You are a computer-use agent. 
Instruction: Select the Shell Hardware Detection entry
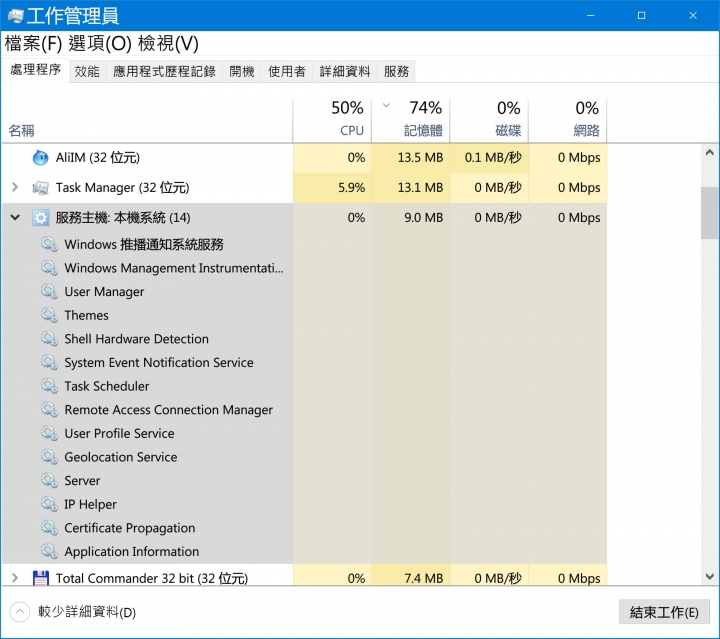click(136, 339)
